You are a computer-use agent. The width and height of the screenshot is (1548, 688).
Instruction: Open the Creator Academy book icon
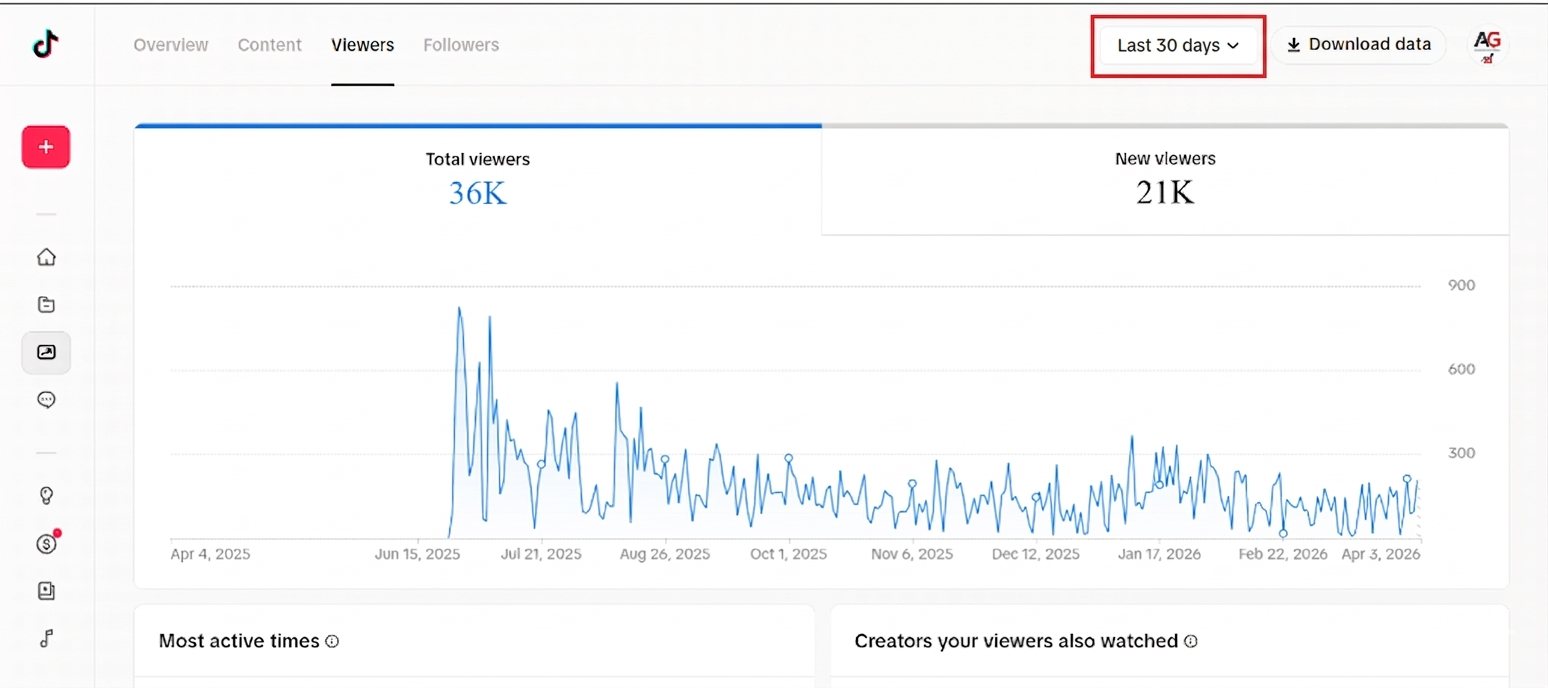[46, 591]
